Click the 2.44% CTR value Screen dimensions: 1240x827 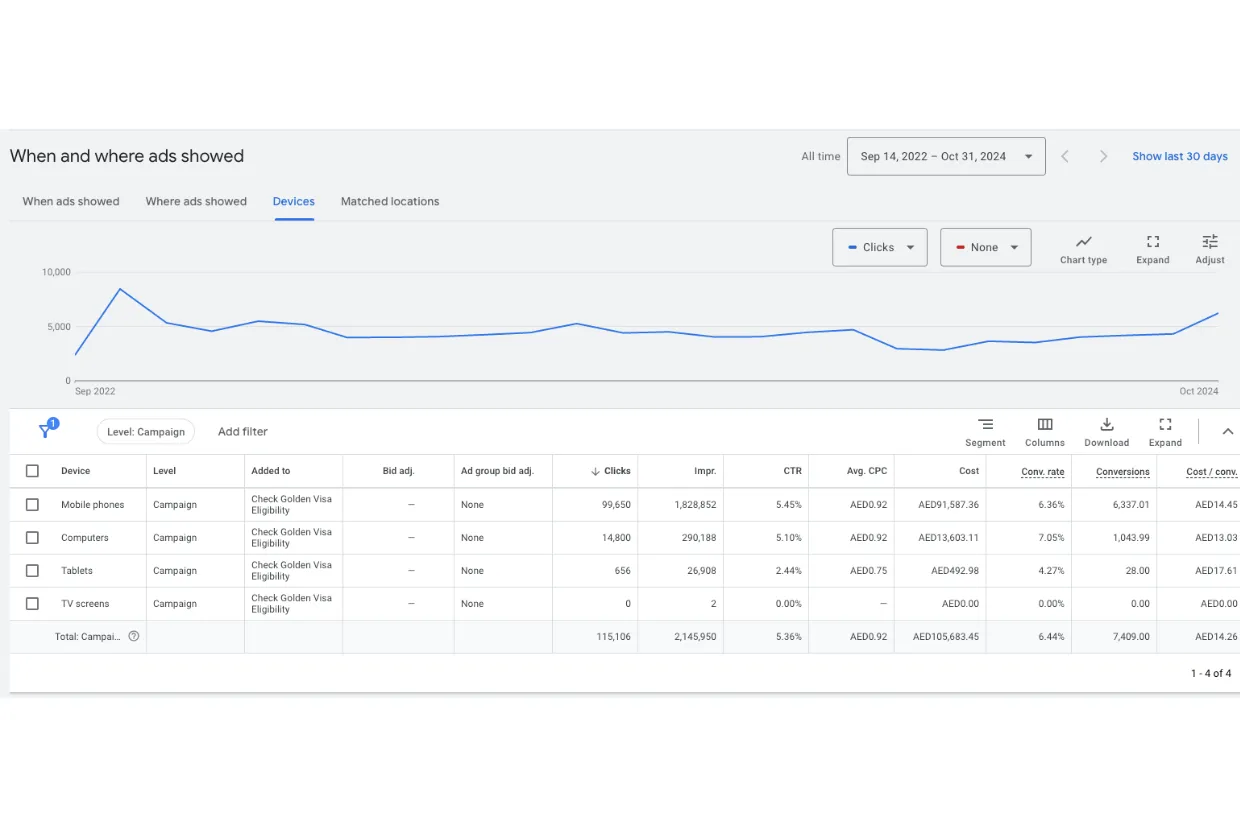point(789,571)
